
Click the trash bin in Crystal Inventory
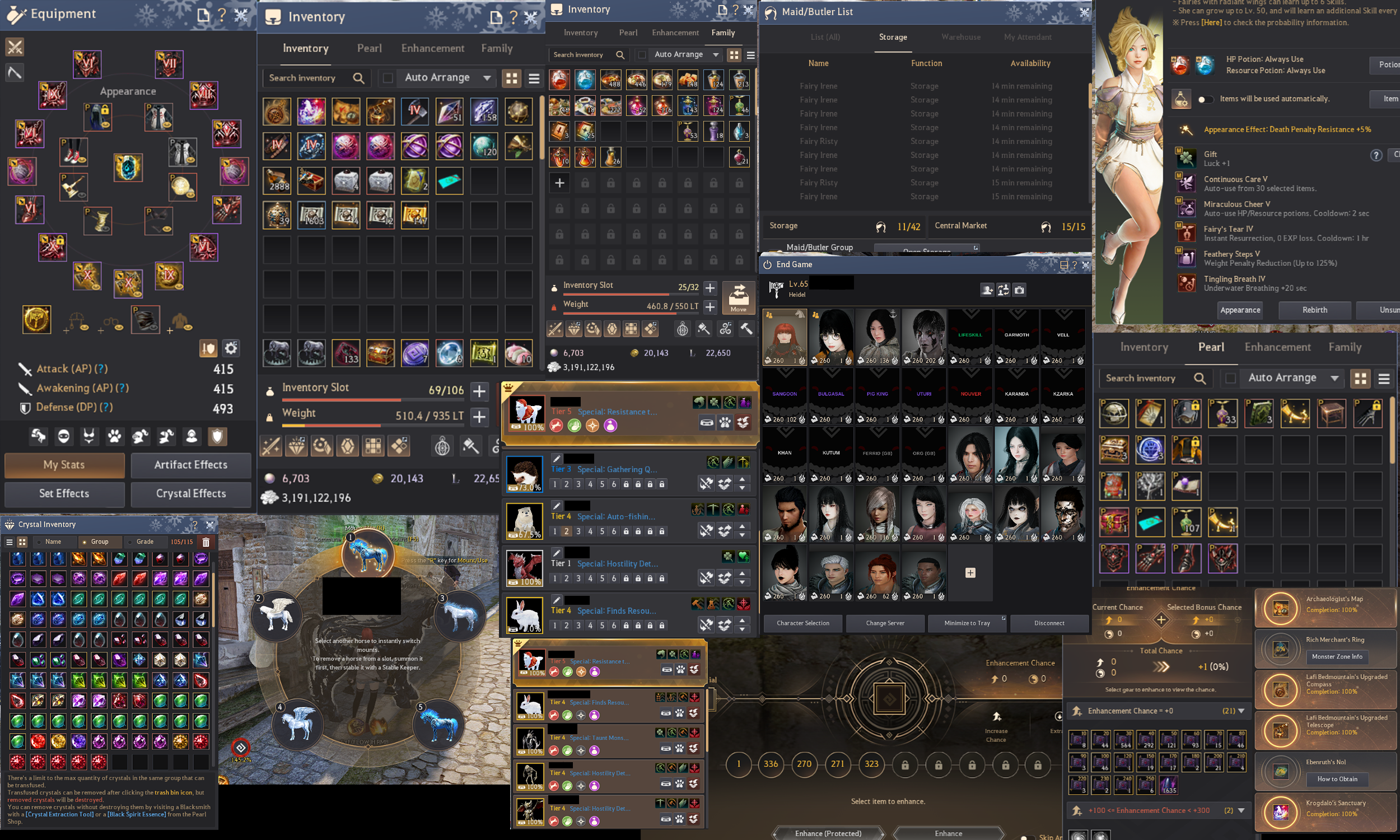206,542
